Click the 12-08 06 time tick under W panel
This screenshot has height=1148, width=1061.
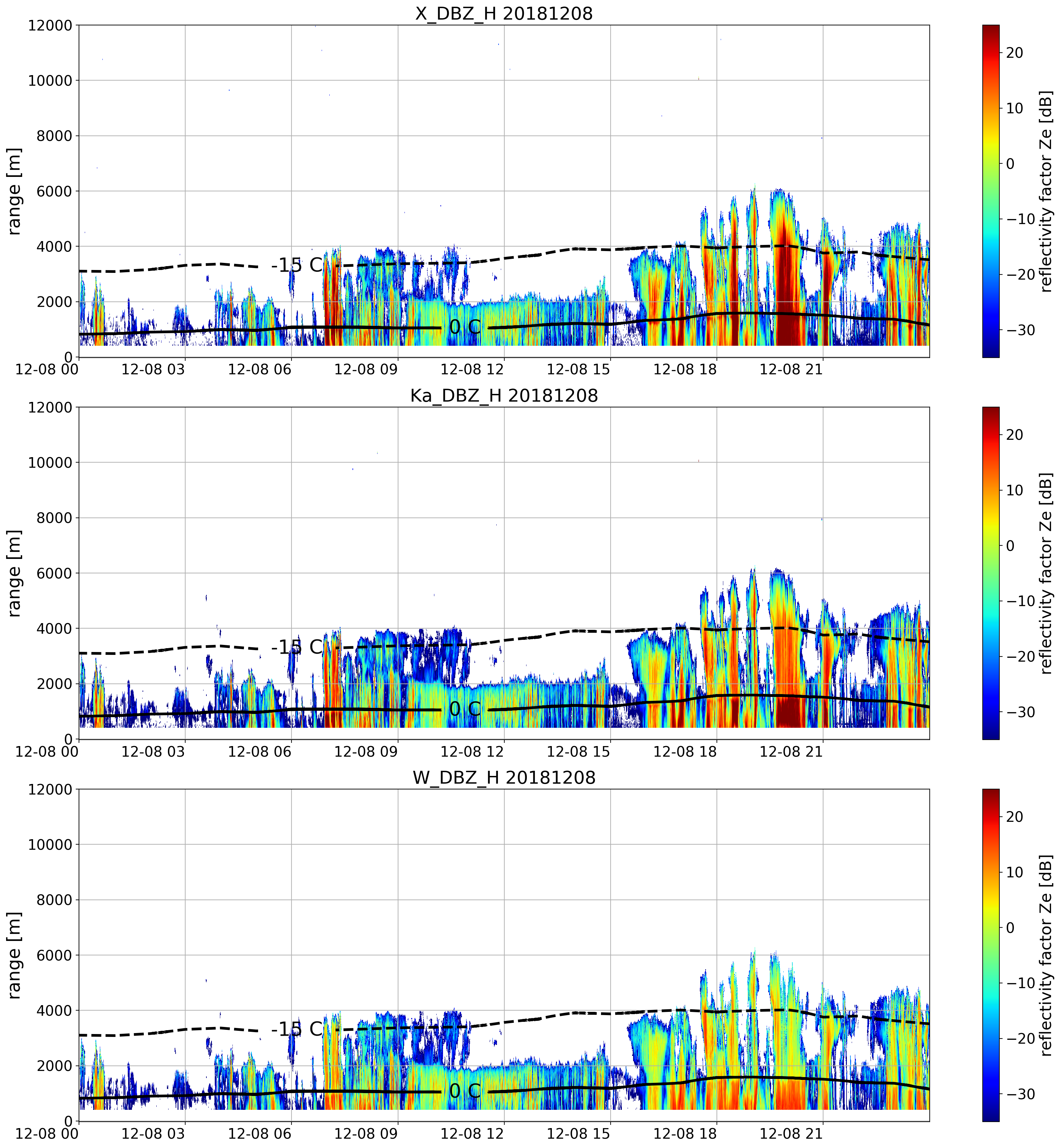coord(259,1134)
